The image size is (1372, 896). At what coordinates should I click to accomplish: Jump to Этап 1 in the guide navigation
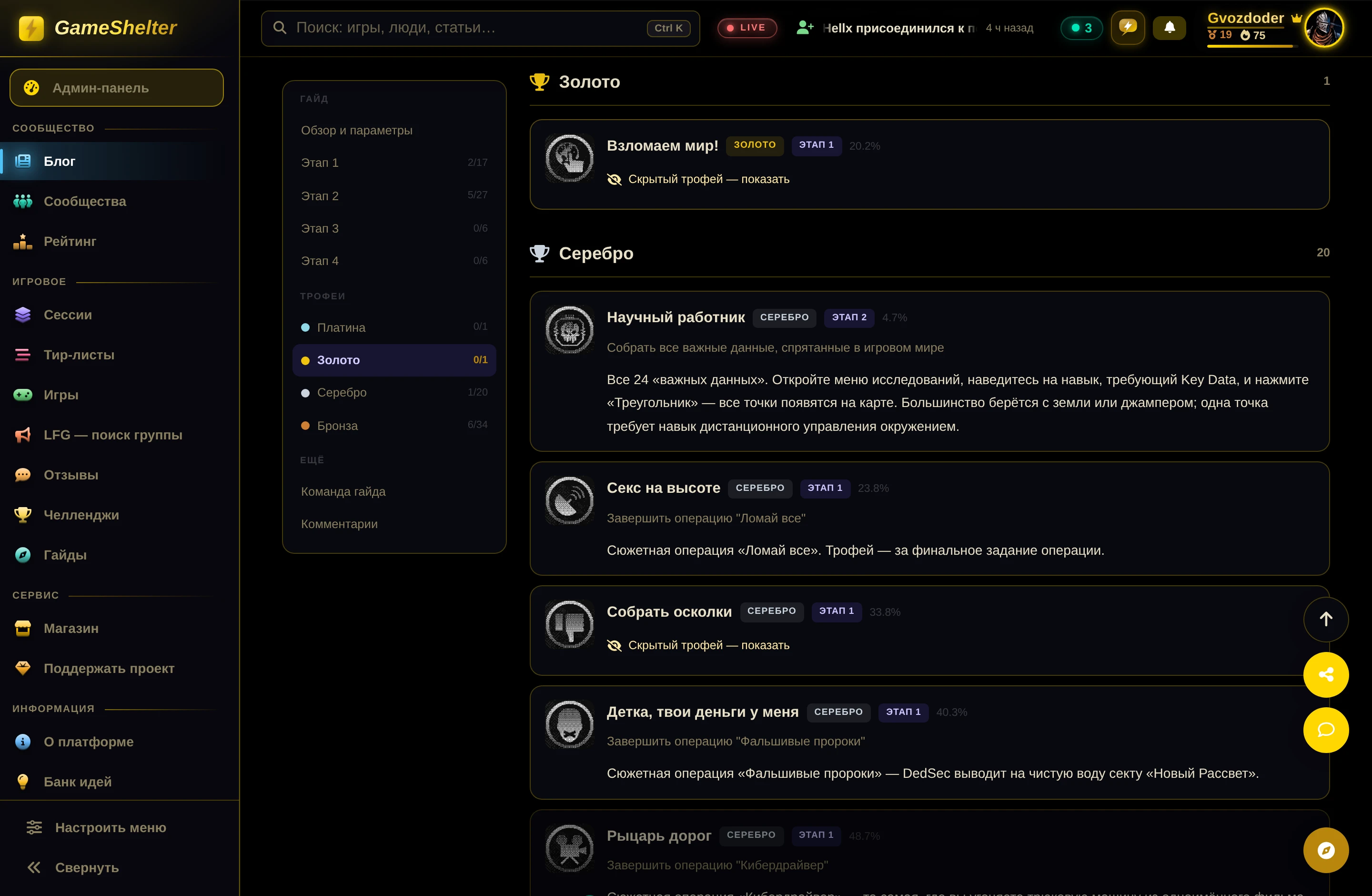[393, 163]
